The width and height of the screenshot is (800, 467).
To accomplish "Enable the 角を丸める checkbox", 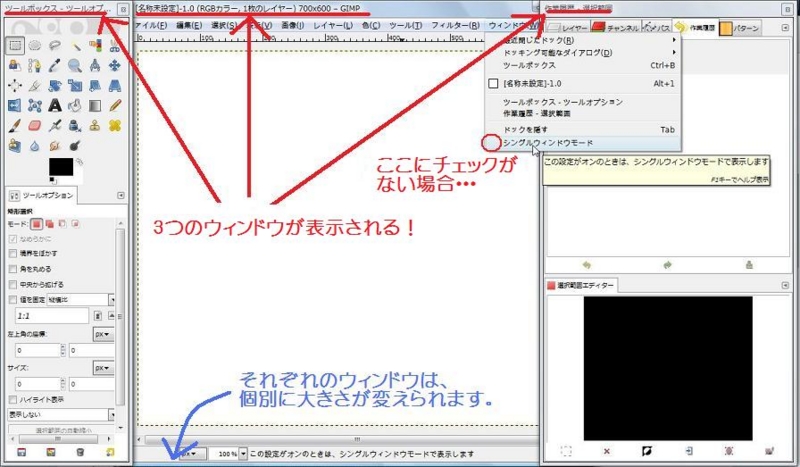I will 13,269.
